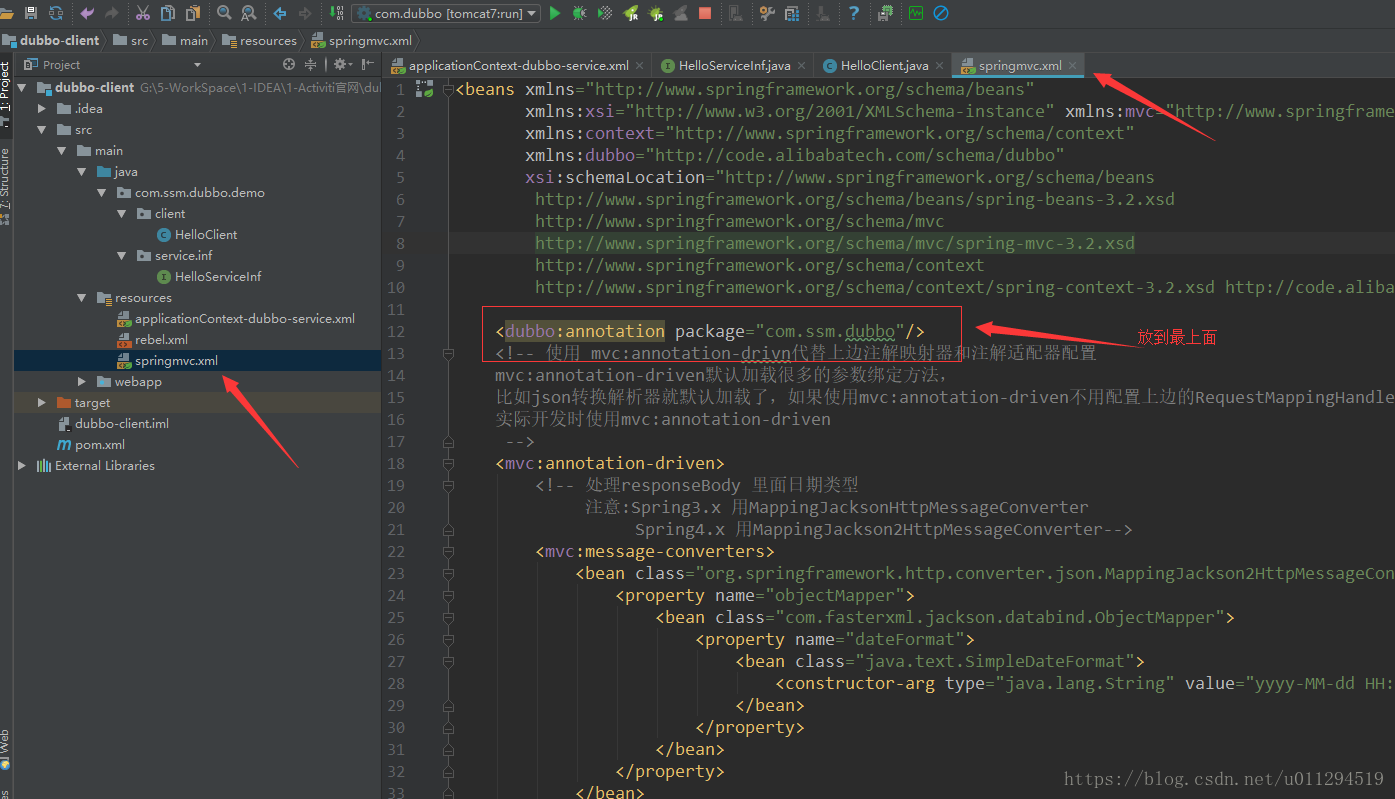Viewport: 1395px width, 799px height.
Task: Click the Find magnifier icon
Action: [x=223, y=13]
